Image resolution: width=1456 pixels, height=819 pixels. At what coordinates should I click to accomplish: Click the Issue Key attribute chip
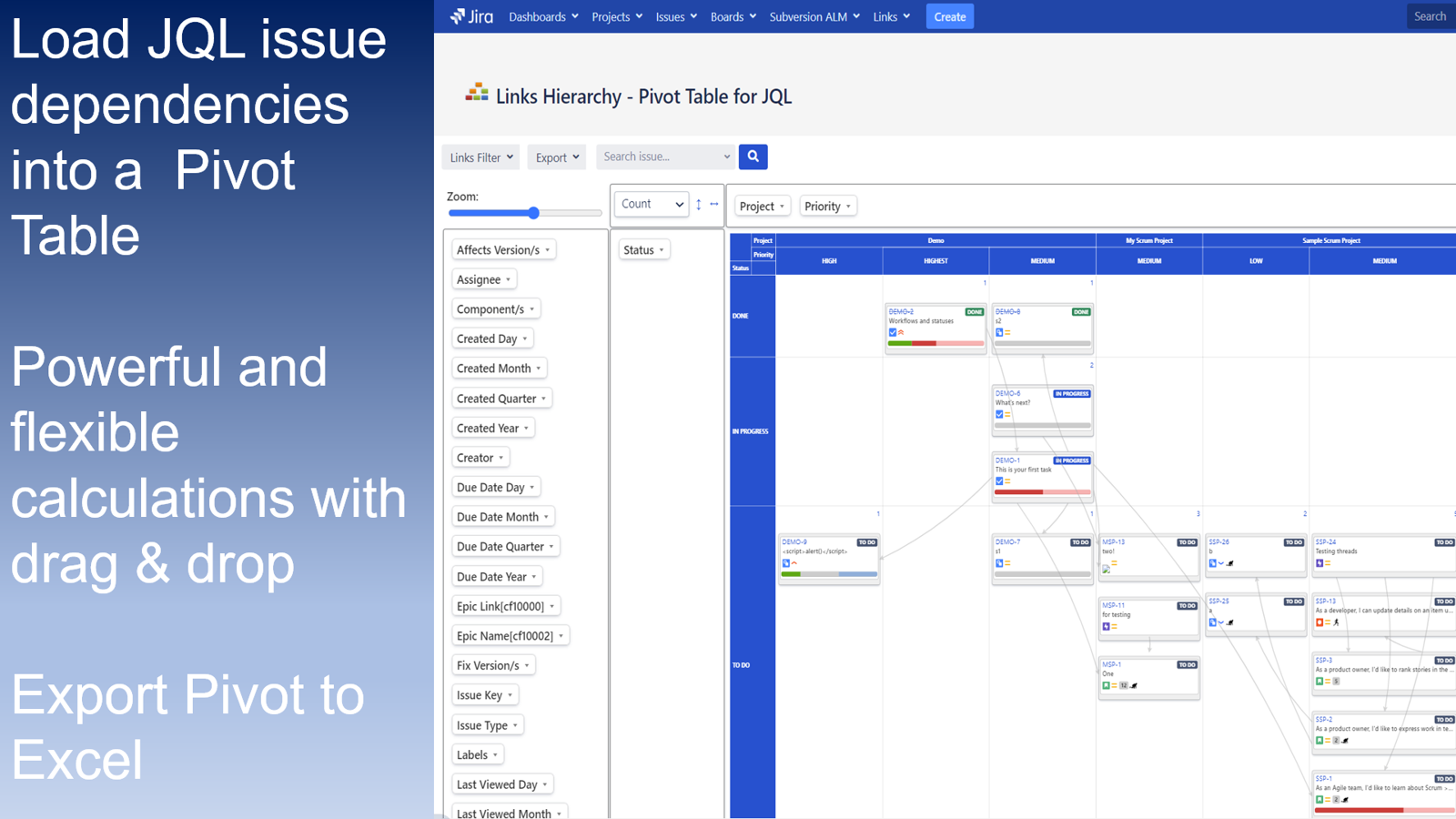pyautogui.click(x=485, y=695)
